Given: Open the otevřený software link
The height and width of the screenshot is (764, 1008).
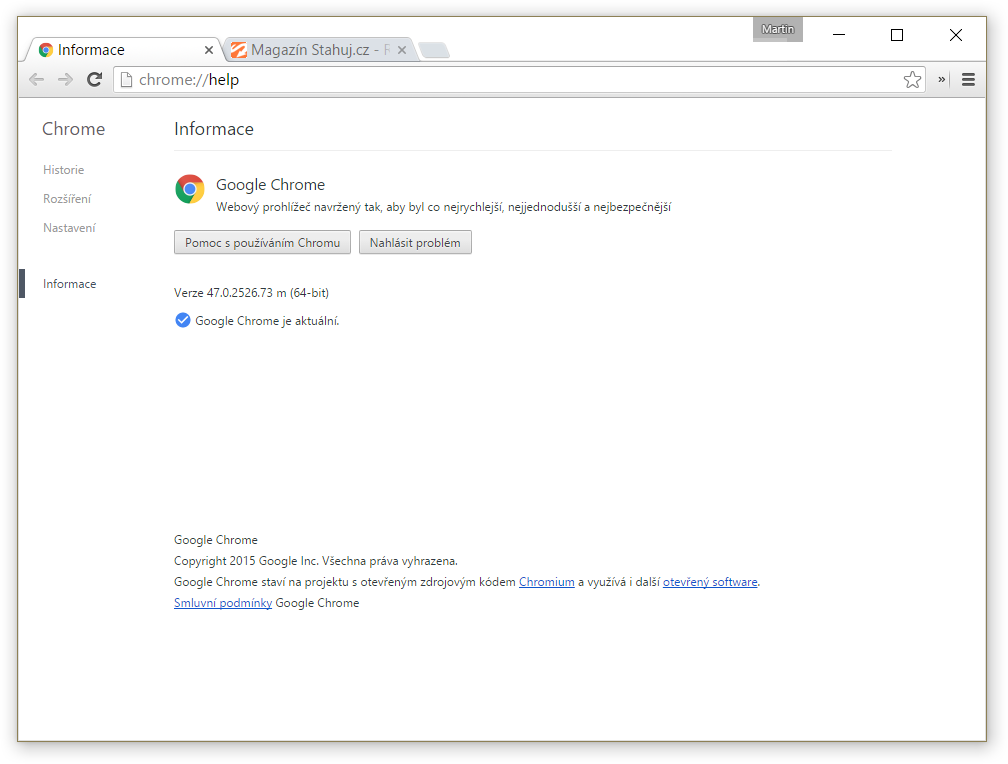Looking at the screenshot, I should point(710,582).
